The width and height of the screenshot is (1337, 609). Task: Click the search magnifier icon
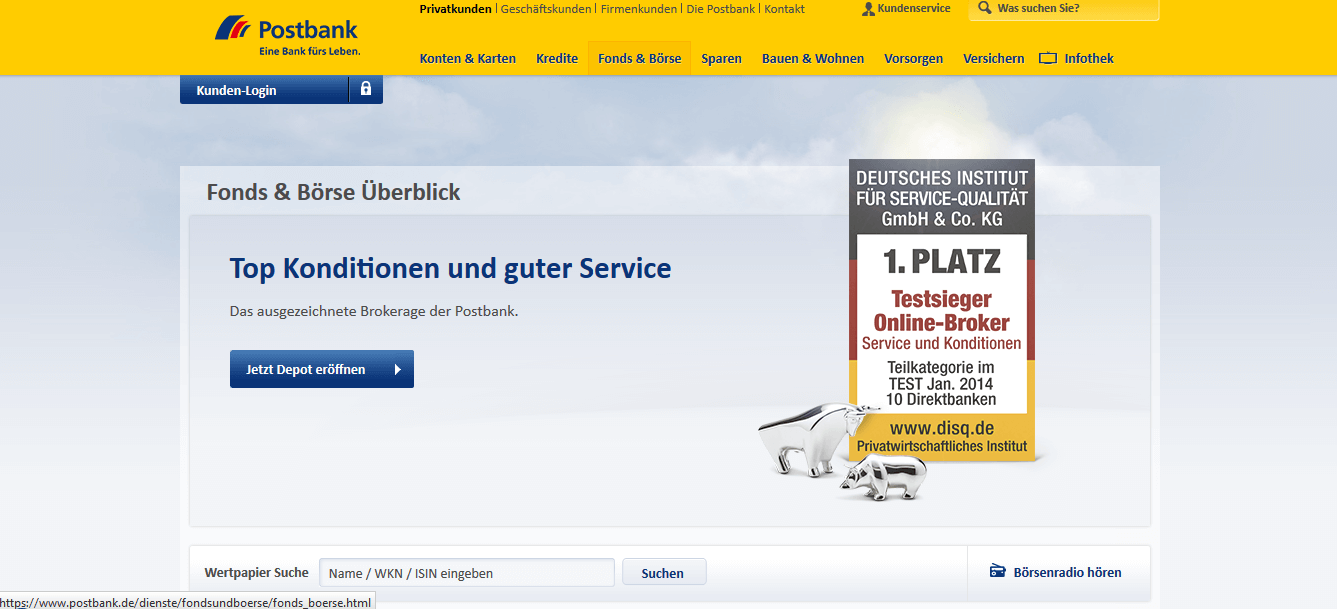984,8
